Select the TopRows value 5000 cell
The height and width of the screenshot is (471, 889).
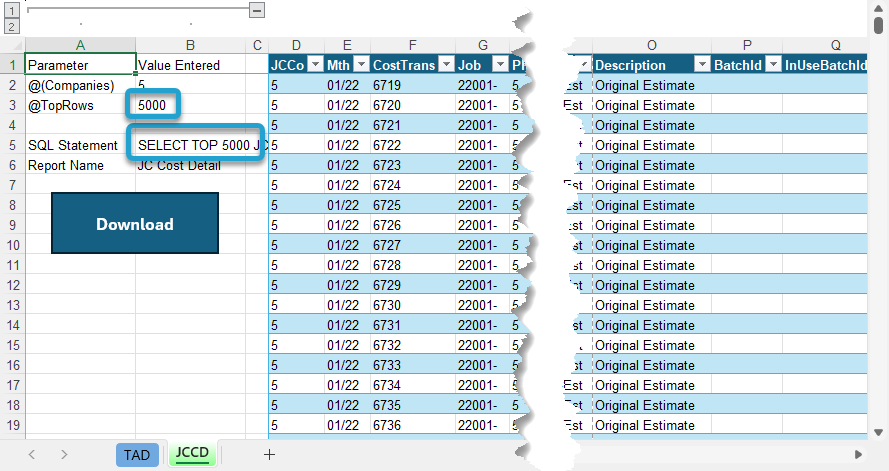[190, 105]
